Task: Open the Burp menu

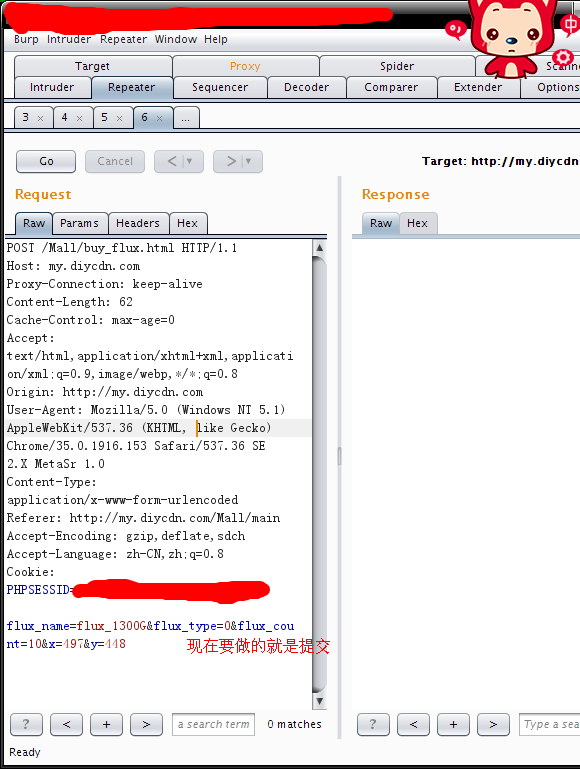Action: click(26, 39)
